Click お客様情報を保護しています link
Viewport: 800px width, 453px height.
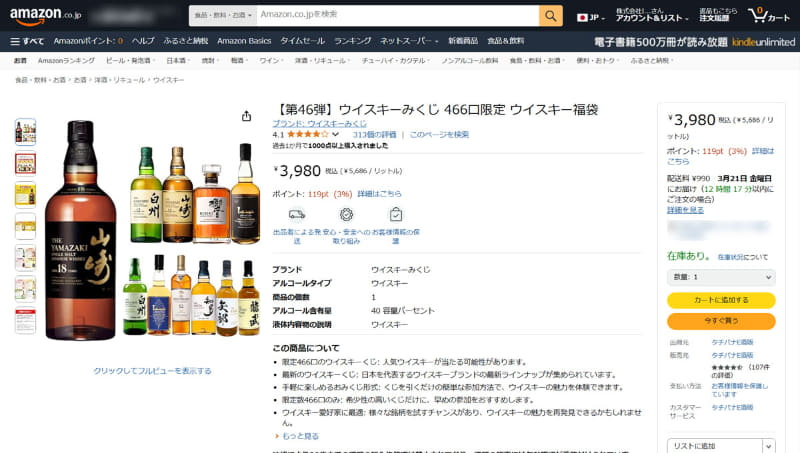(x=739, y=390)
